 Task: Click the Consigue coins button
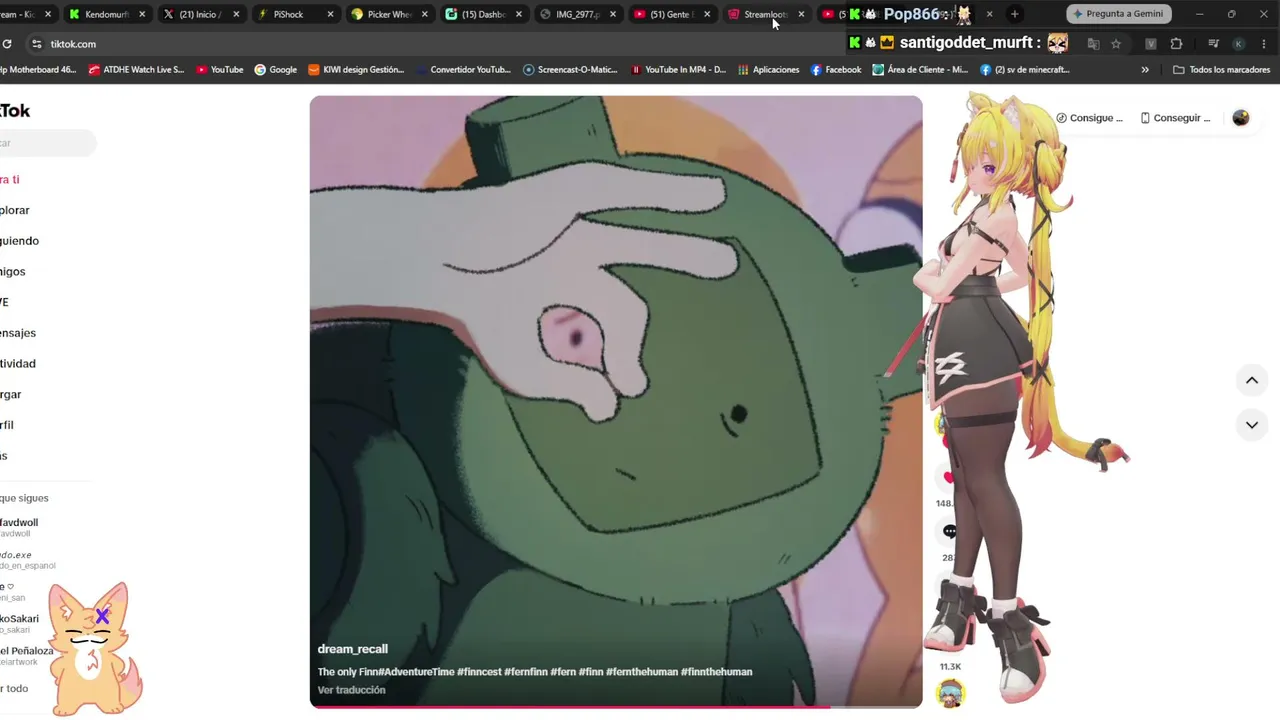pyautogui.click(x=1090, y=118)
